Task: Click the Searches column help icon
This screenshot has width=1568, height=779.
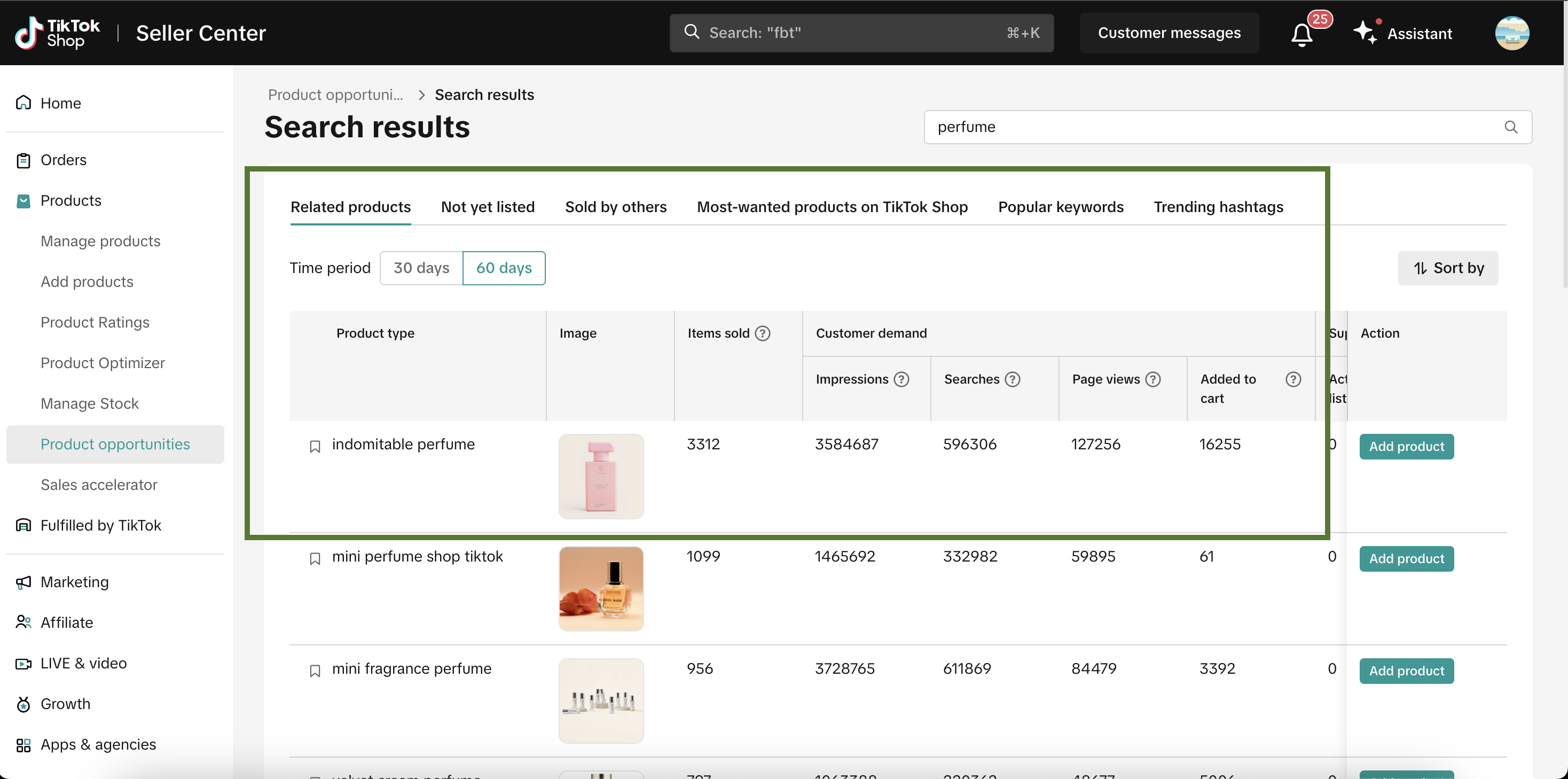Action: click(1012, 379)
